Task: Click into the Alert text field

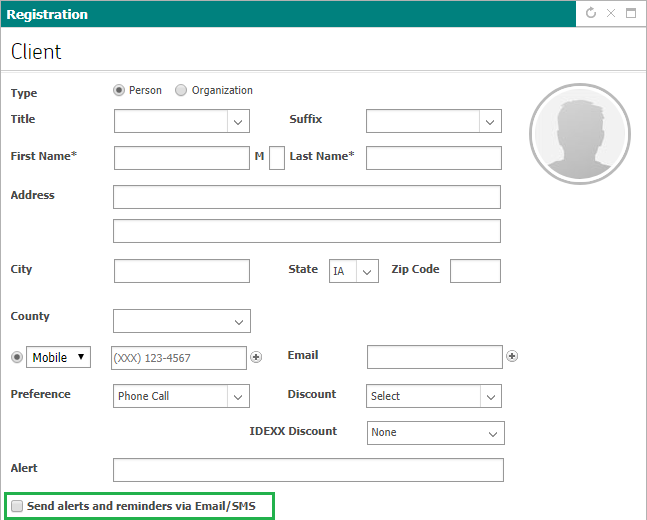Action: [308, 470]
